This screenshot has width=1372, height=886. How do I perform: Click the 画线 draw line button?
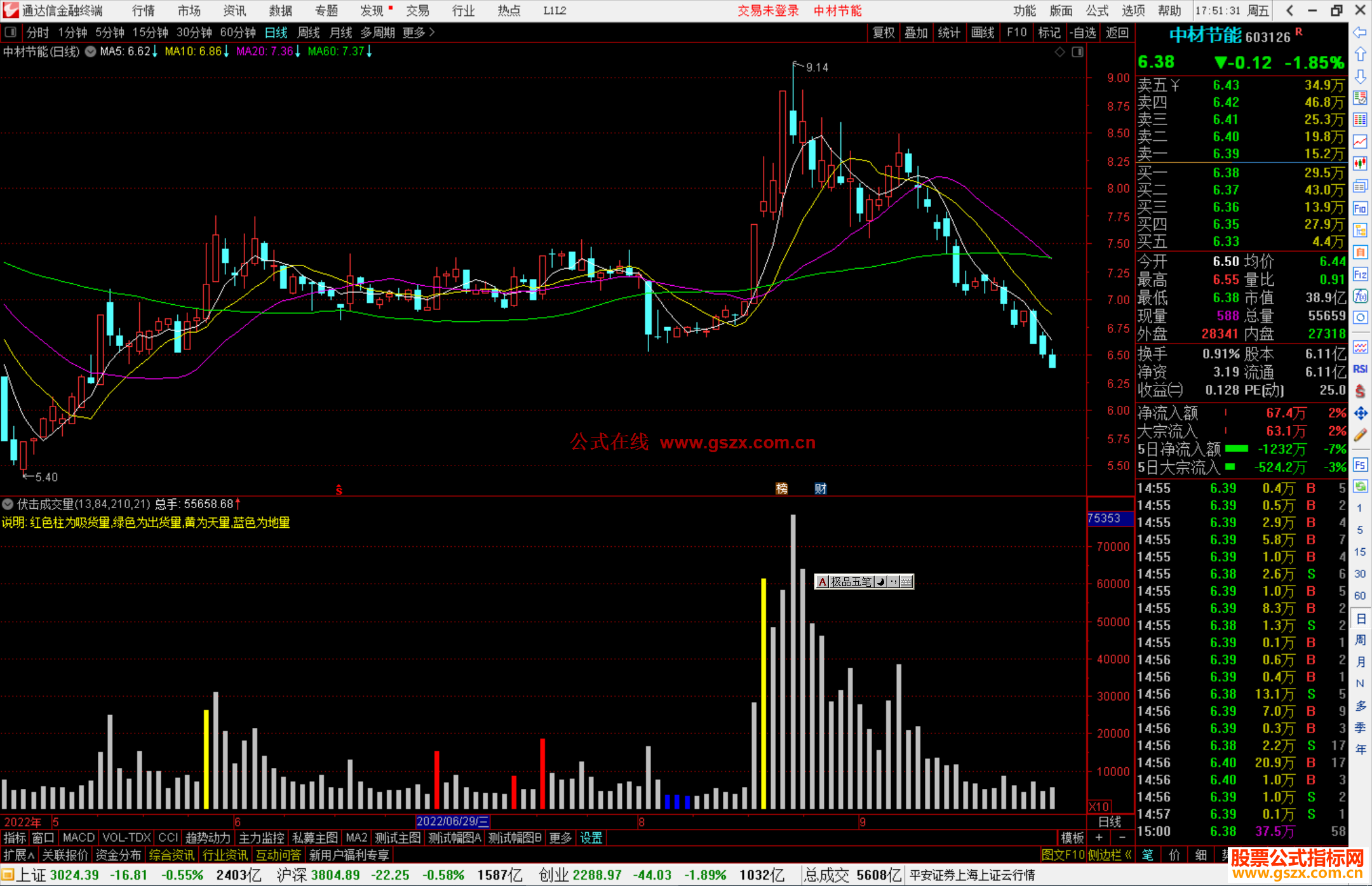pos(983,32)
